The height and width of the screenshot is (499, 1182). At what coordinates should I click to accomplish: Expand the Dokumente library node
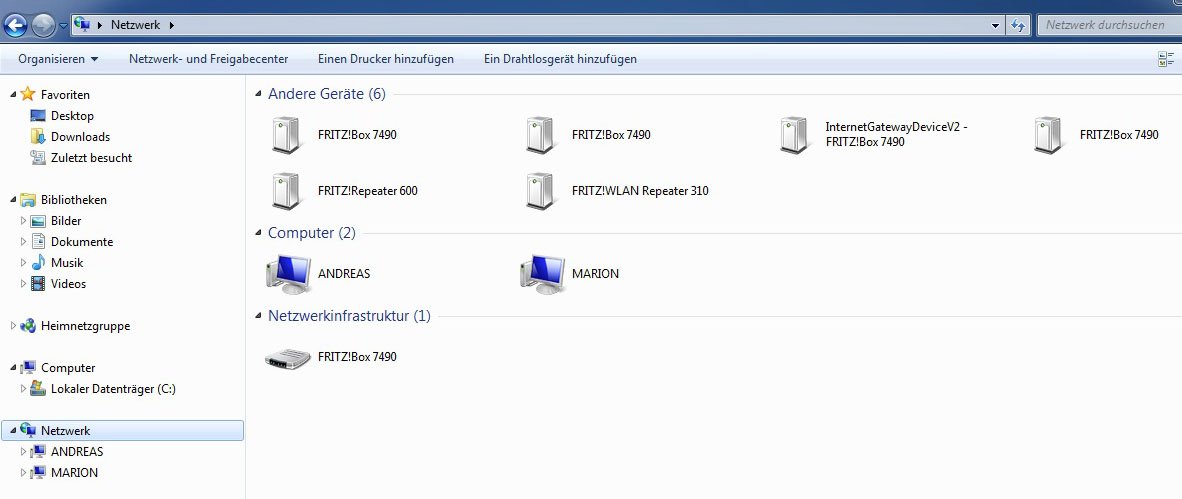(23, 242)
